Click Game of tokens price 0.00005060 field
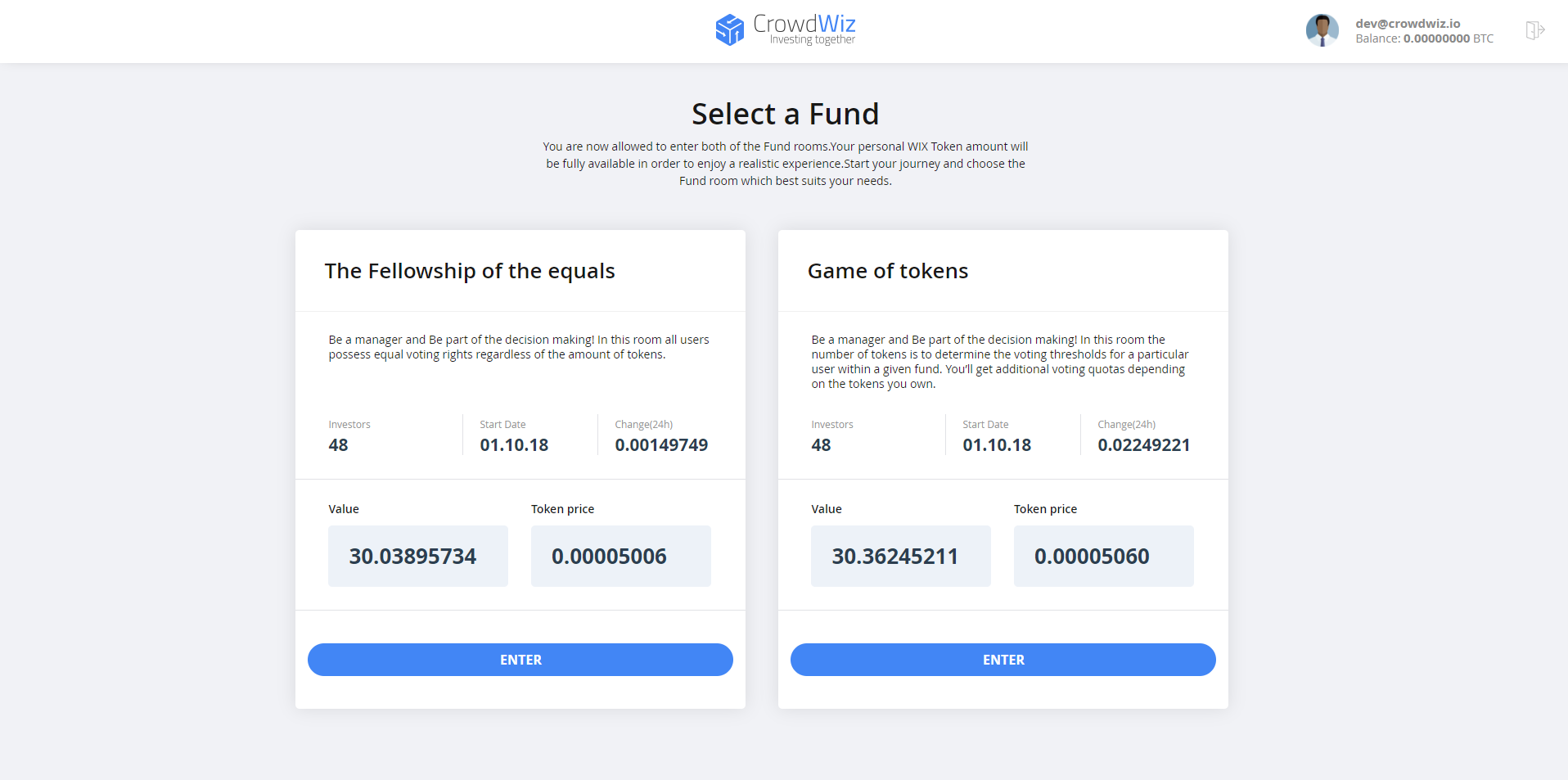Viewport: 1568px width, 780px height. (1104, 557)
